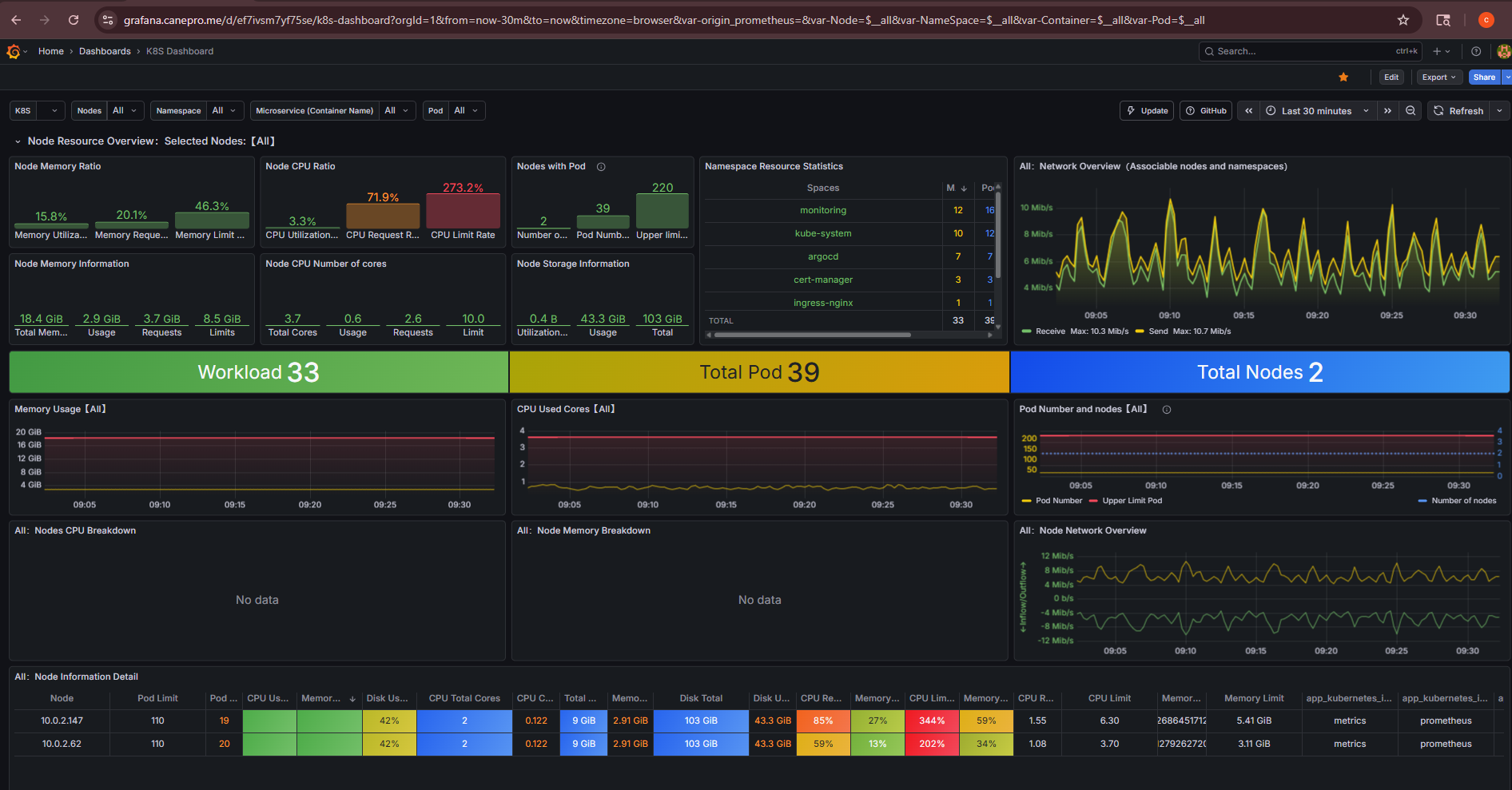Toggle the Upper Limit Pod legend series

(1132, 501)
